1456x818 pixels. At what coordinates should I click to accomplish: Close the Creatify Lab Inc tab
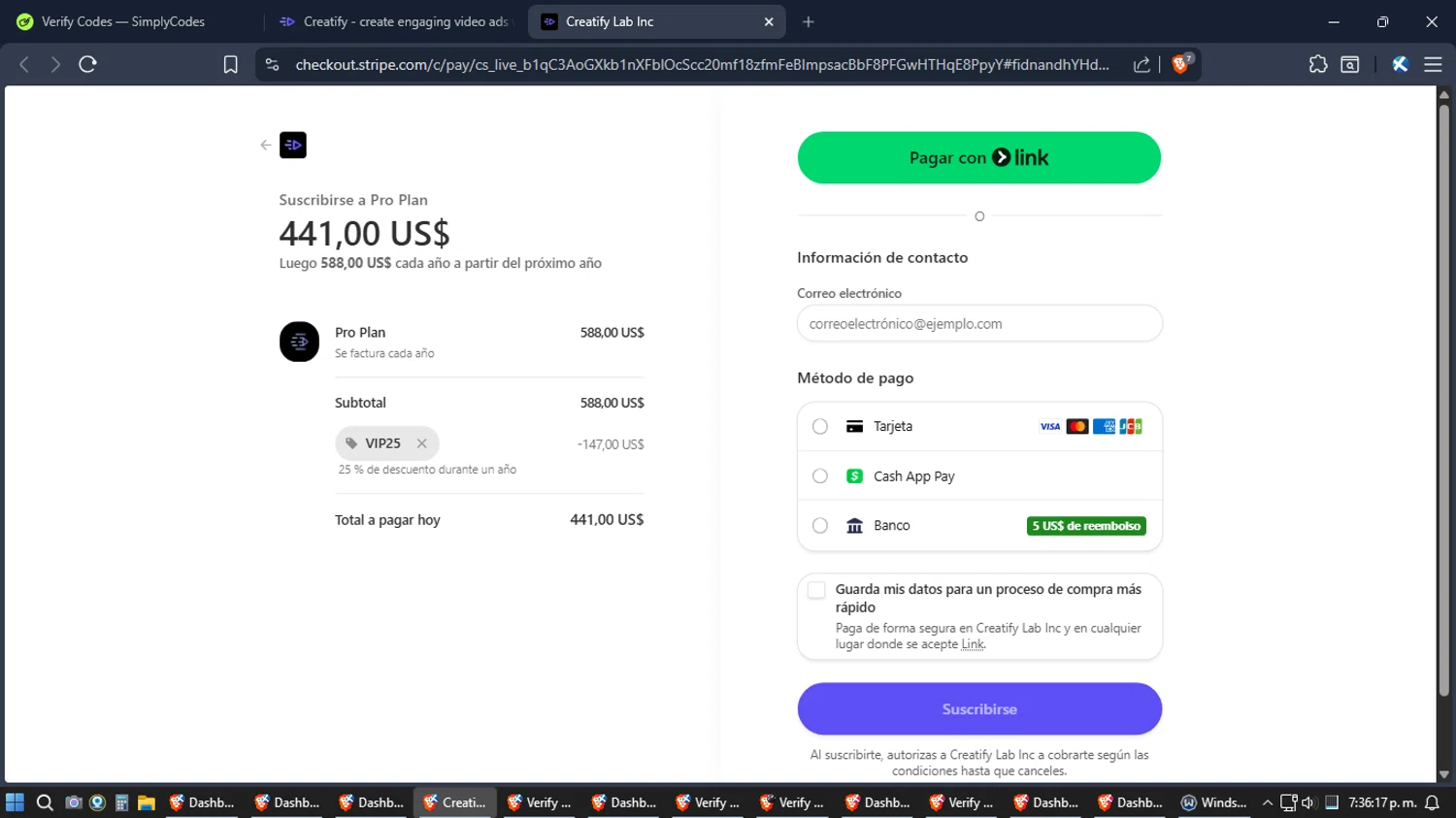769,21
